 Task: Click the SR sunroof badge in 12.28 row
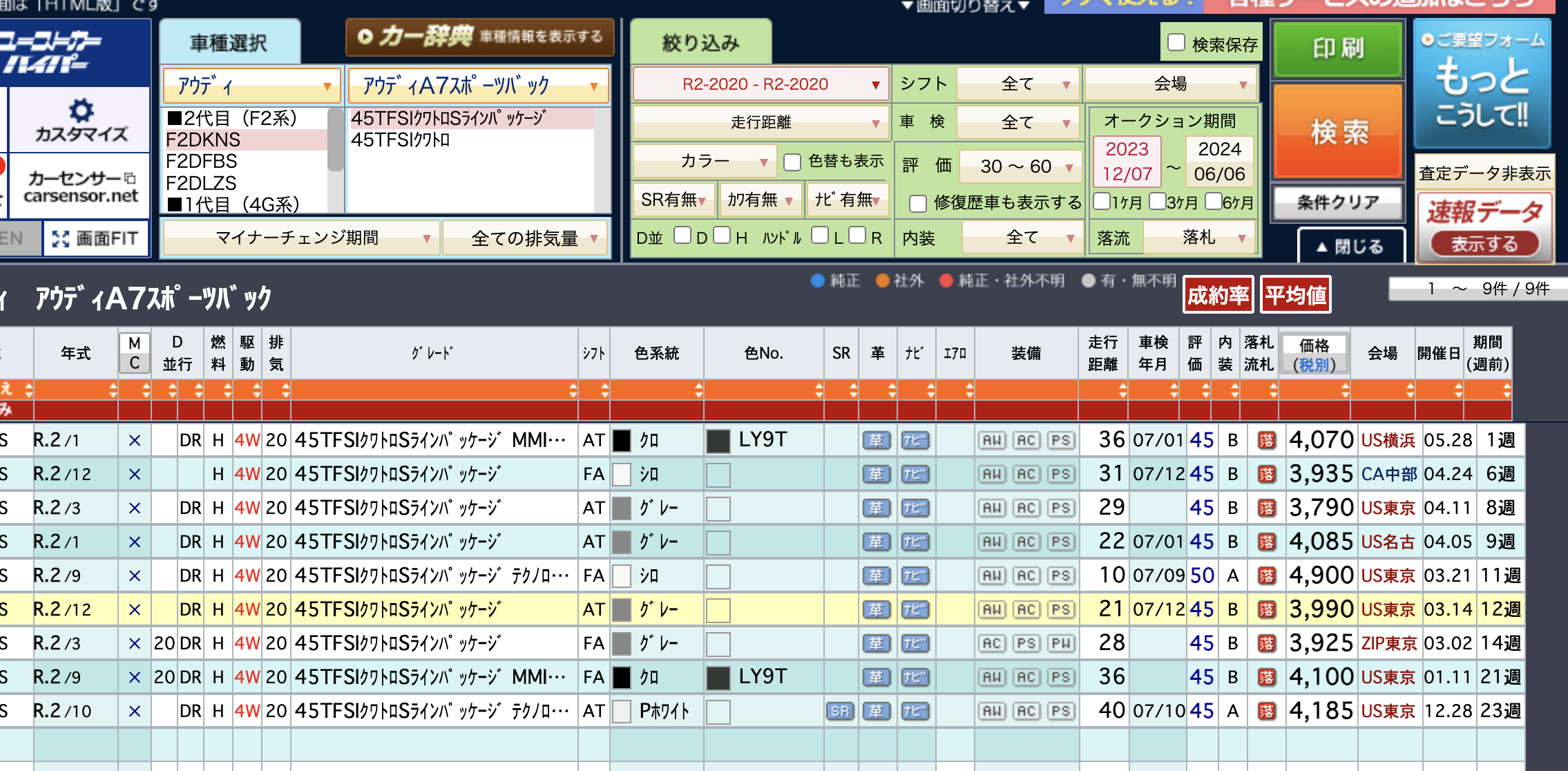point(840,711)
